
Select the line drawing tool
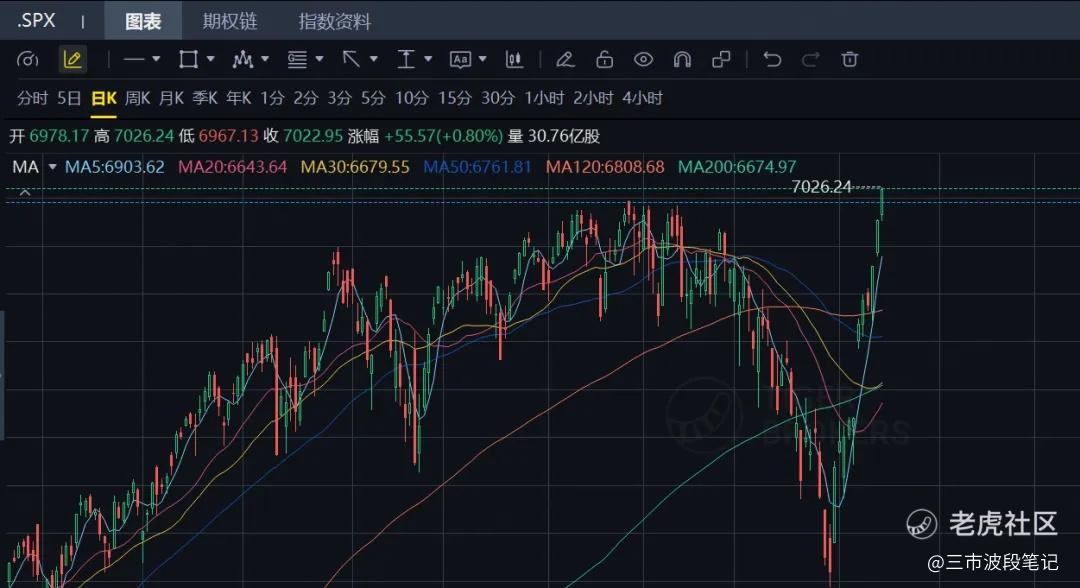pyautogui.click(x=134, y=60)
